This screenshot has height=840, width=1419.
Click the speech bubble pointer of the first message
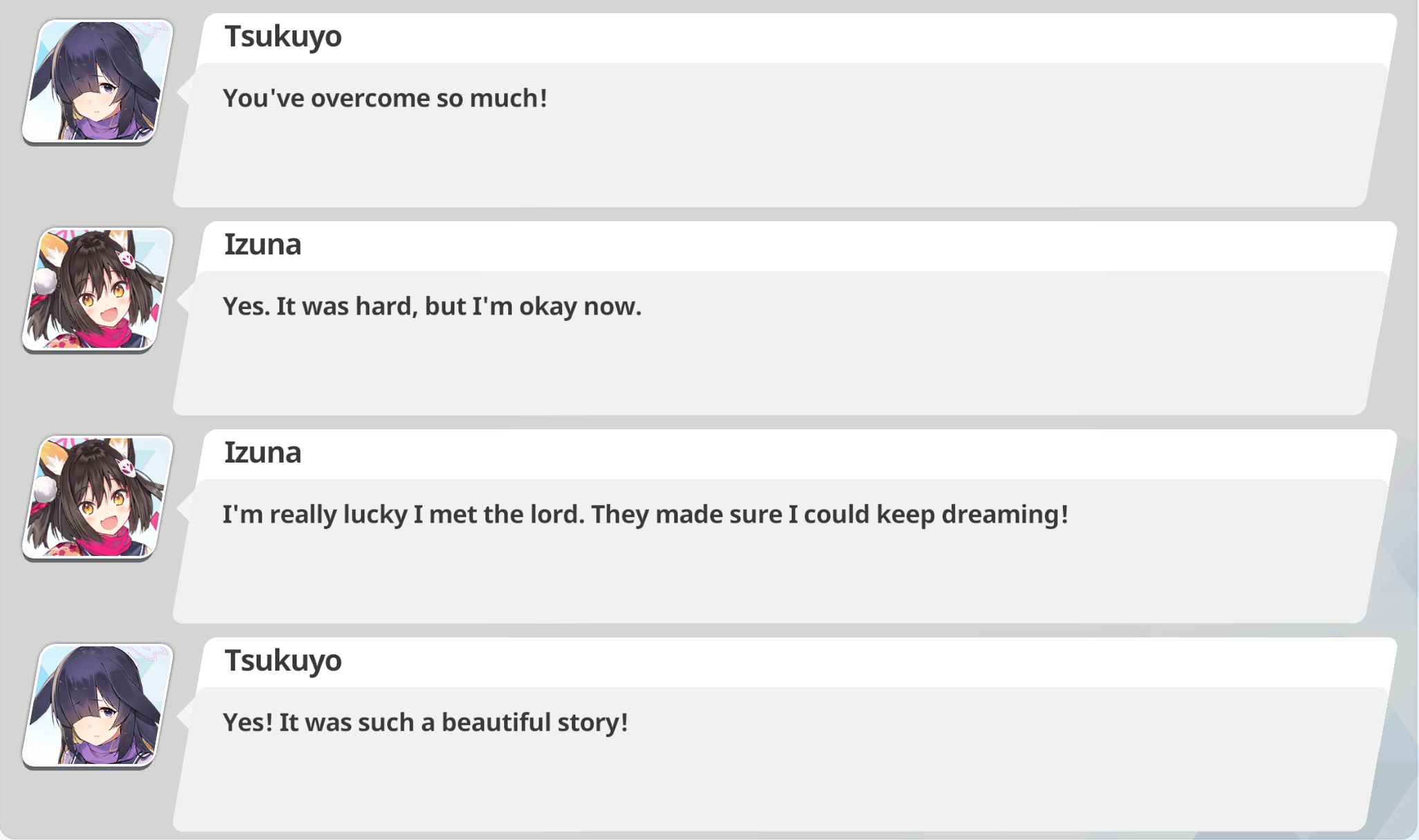click(183, 92)
